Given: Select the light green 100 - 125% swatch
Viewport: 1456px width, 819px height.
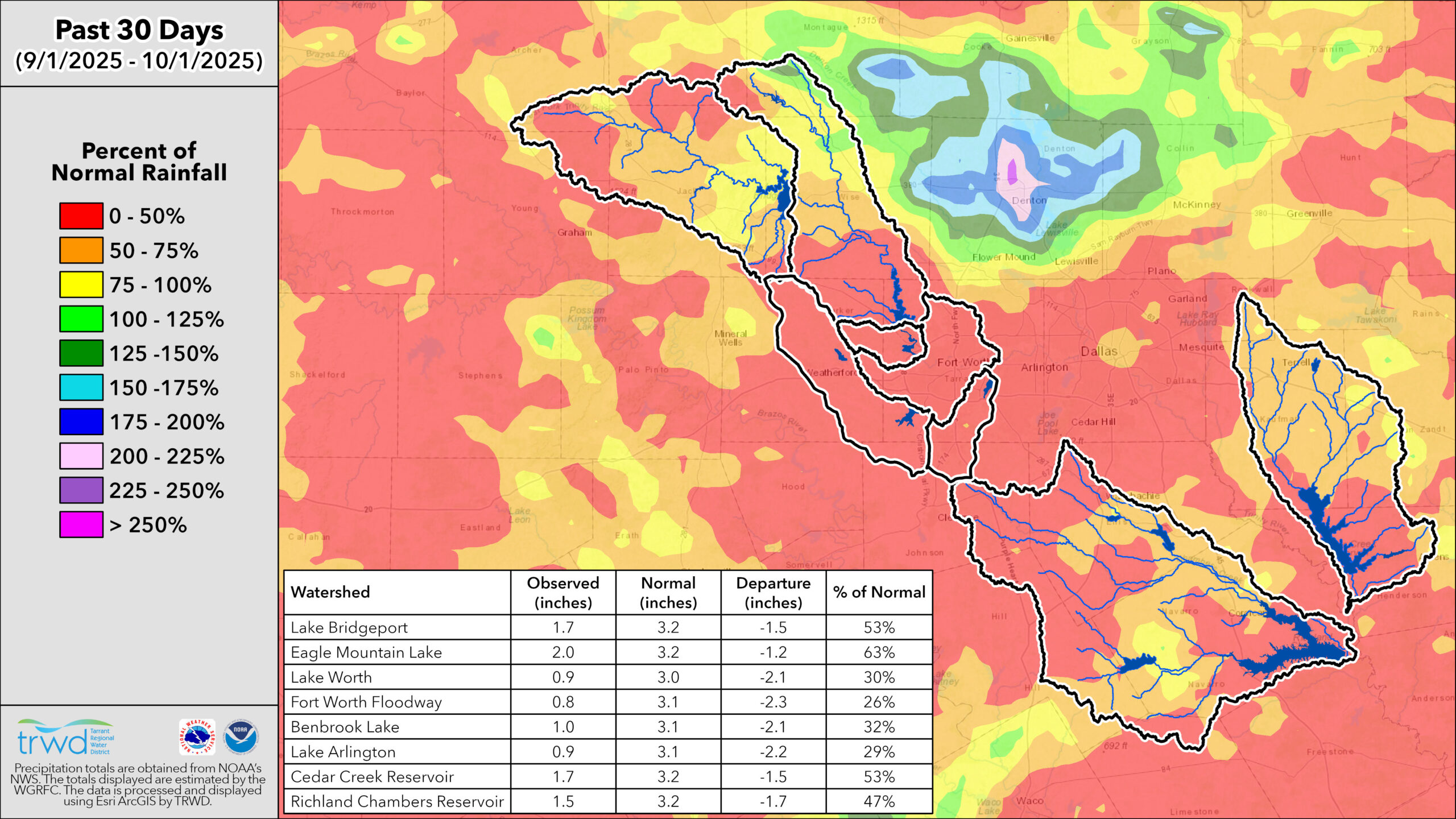Looking at the screenshot, I should coord(81,319).
